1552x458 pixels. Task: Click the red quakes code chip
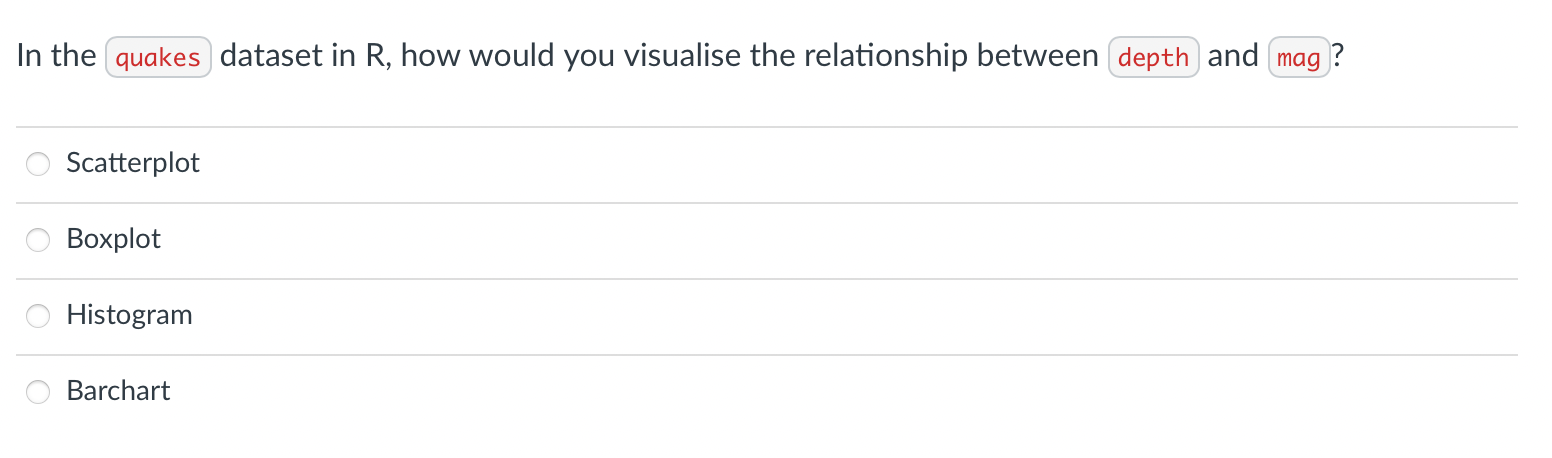(x=158, y=57)
